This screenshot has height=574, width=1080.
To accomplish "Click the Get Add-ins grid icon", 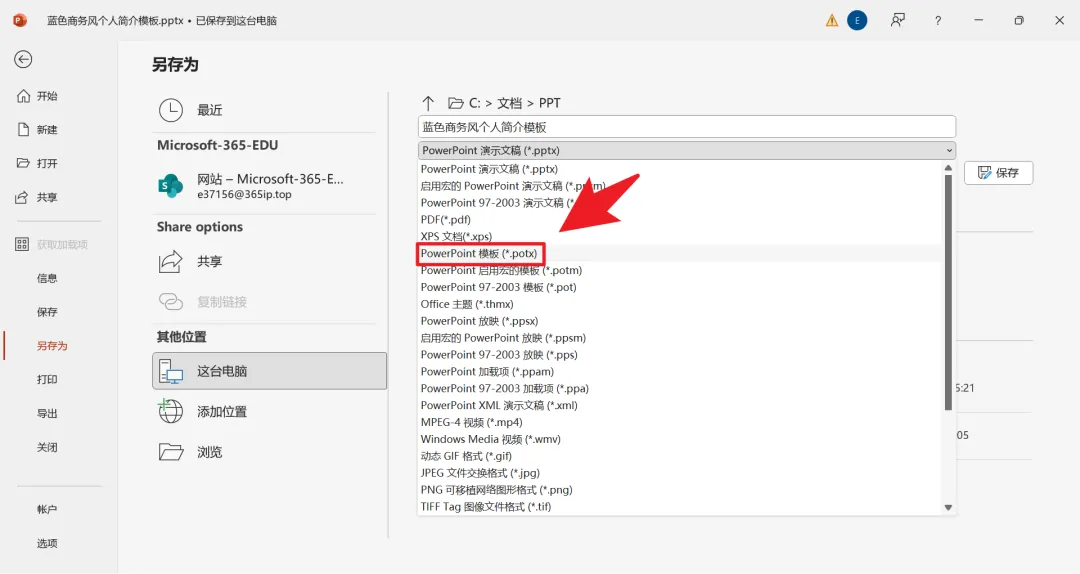I will pyautogui.click(x=22, y=244).
